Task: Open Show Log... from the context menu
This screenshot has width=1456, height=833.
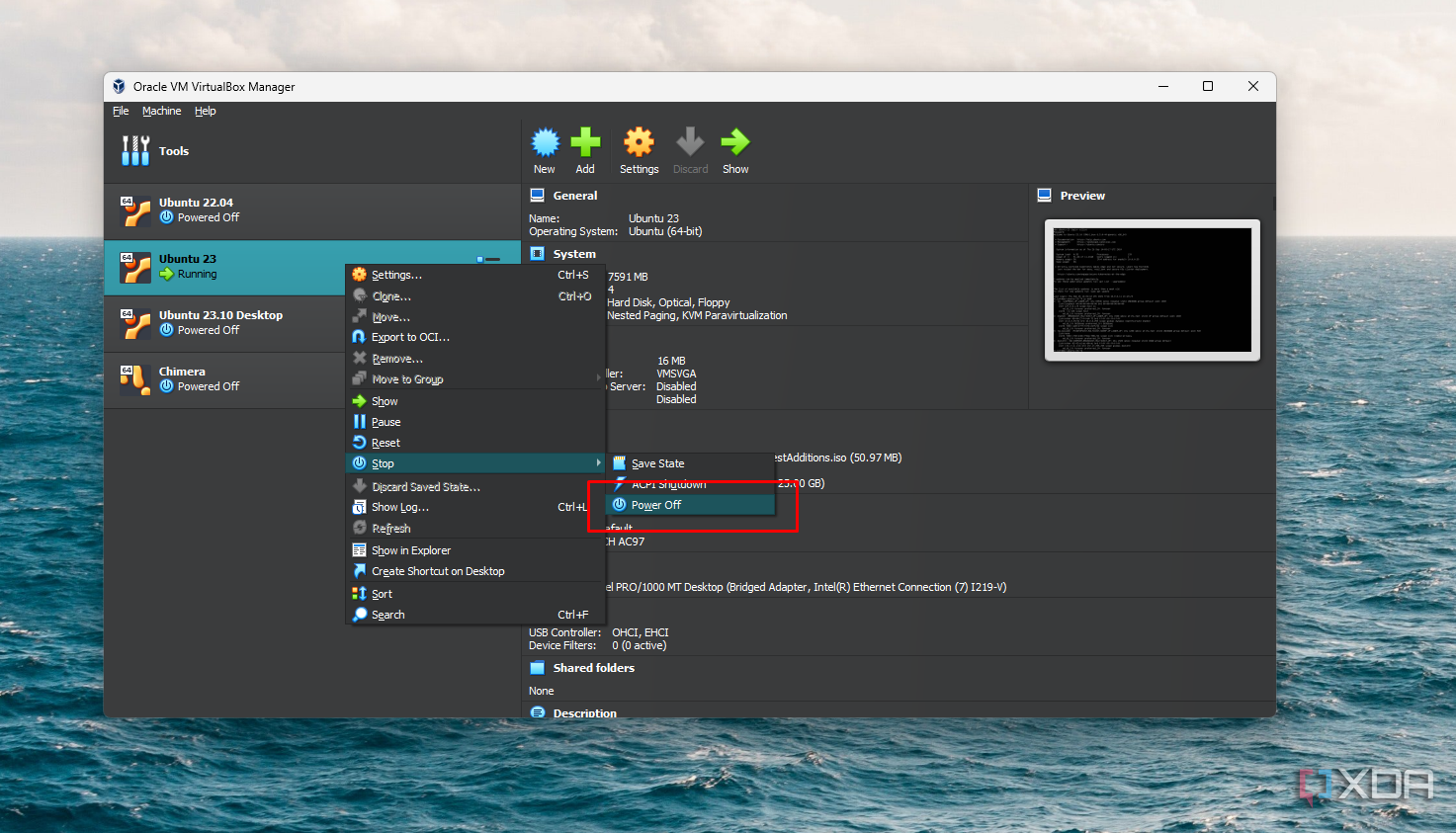Action: (474, 507)
